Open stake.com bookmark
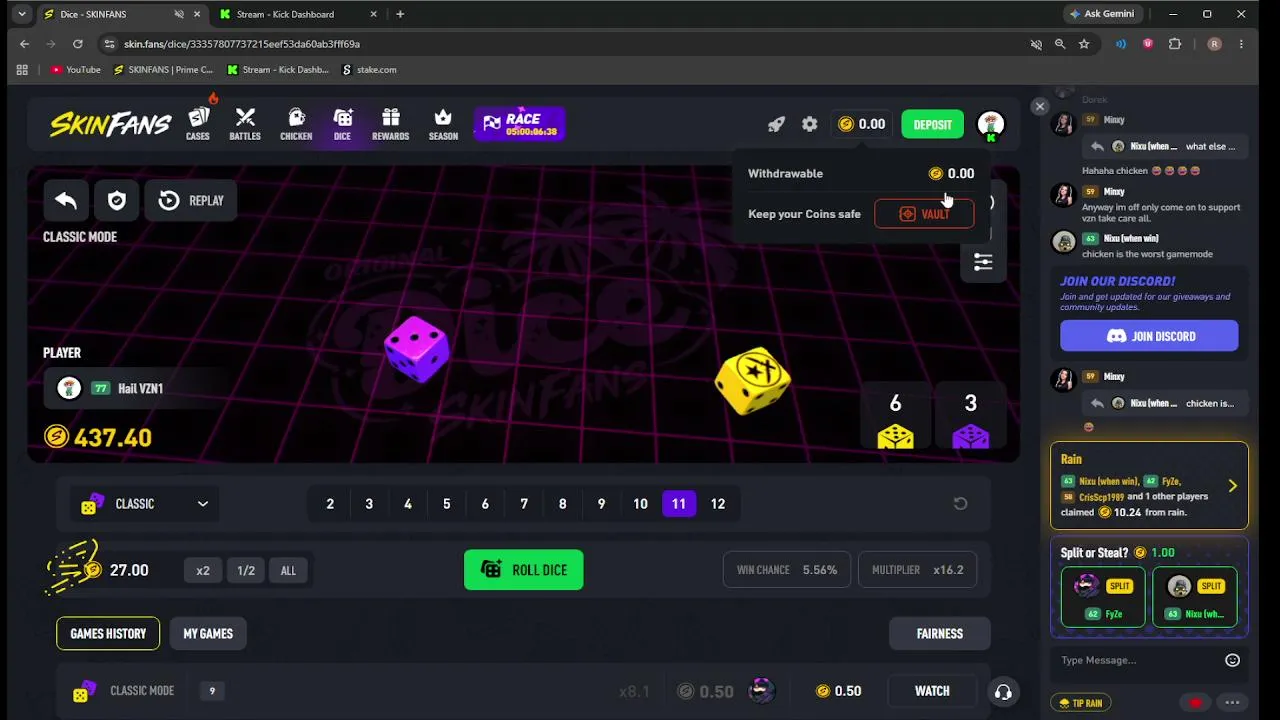This screenshot has width=1280, height=720. [x=369, y=70]
